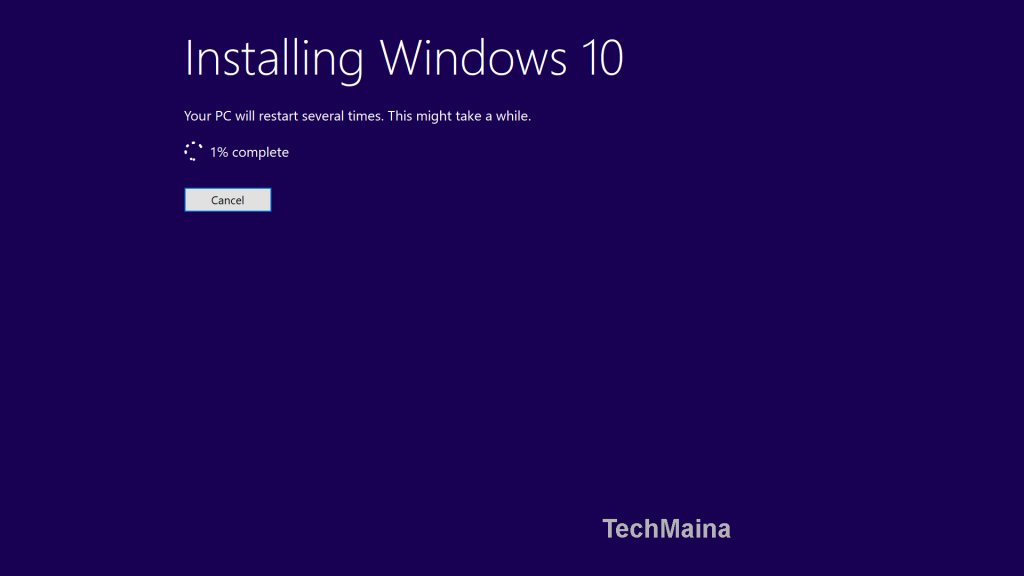Click the Cancel button
Viewport: 1024px width, 576px height.
[x=227, y=199]
